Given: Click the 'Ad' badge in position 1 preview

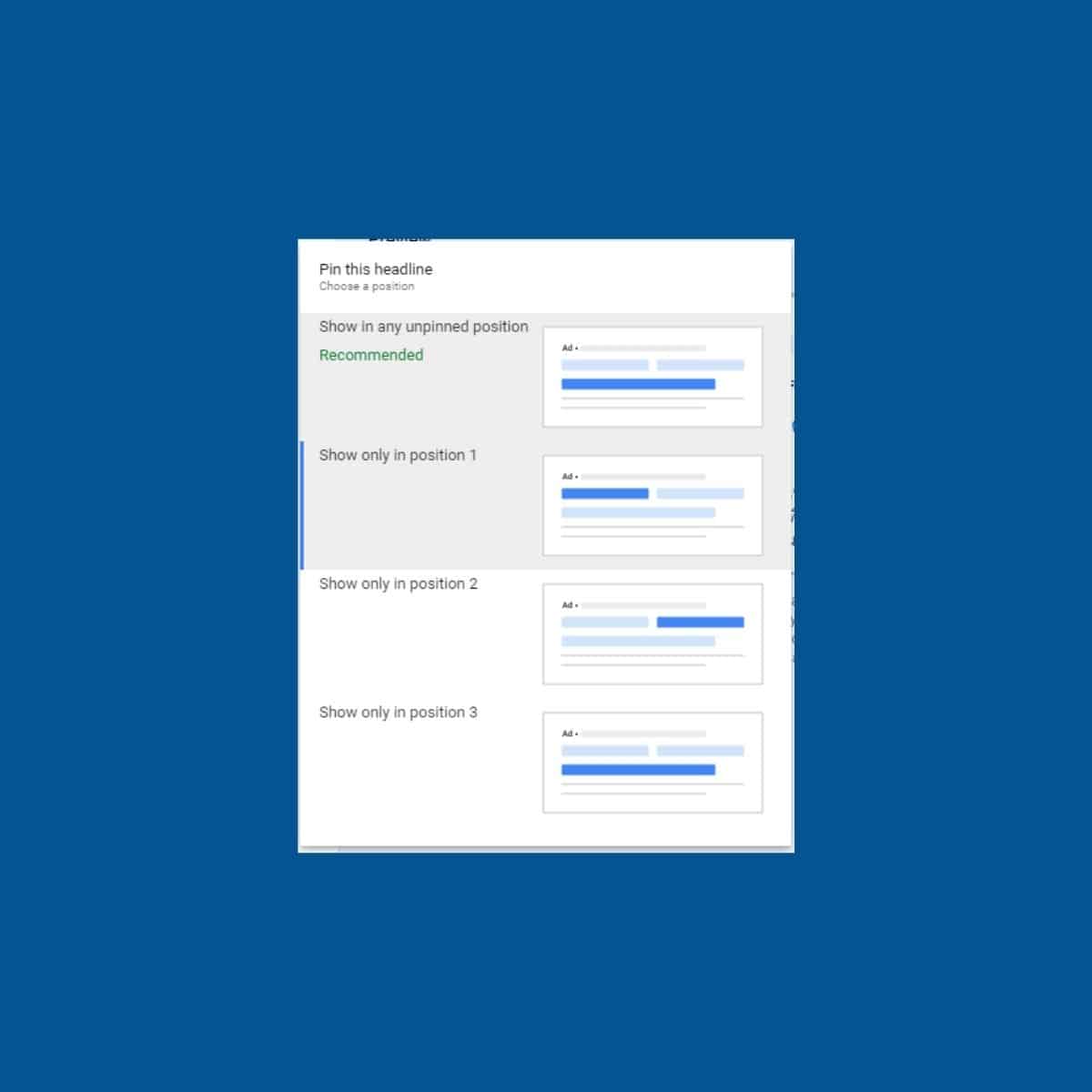Looking at the screenshot, I should tap(567, 477).
